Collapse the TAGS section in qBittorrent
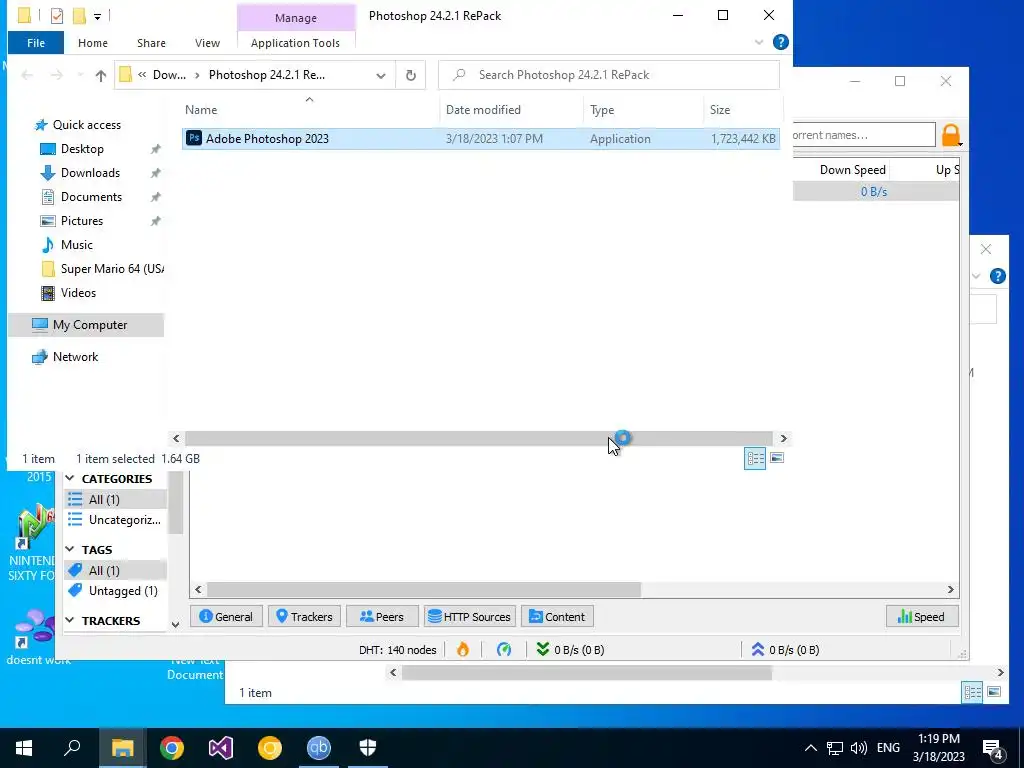 tap(70, 550)
